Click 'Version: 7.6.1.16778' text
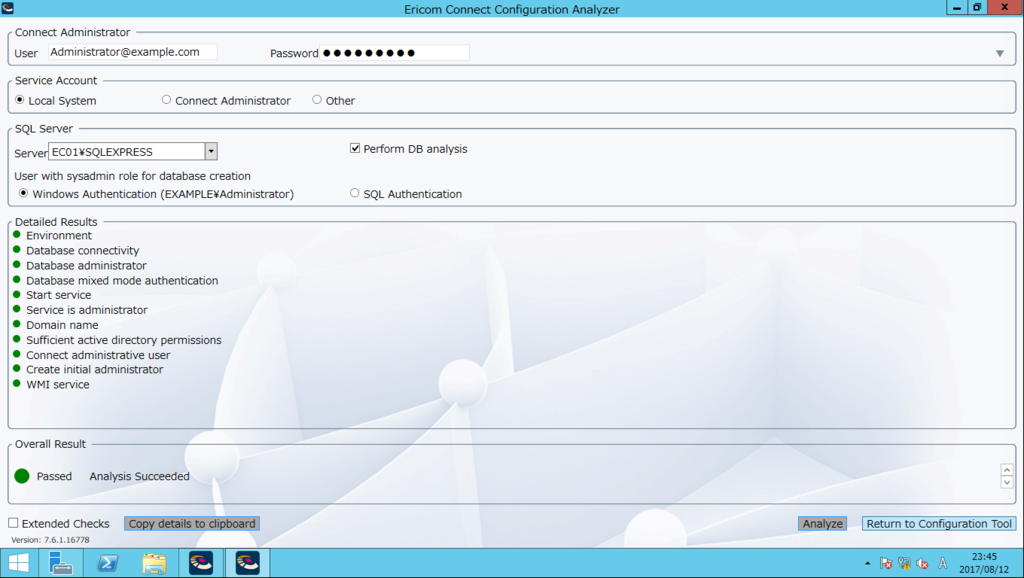1024x578 pixels. [x=50, y=539]
